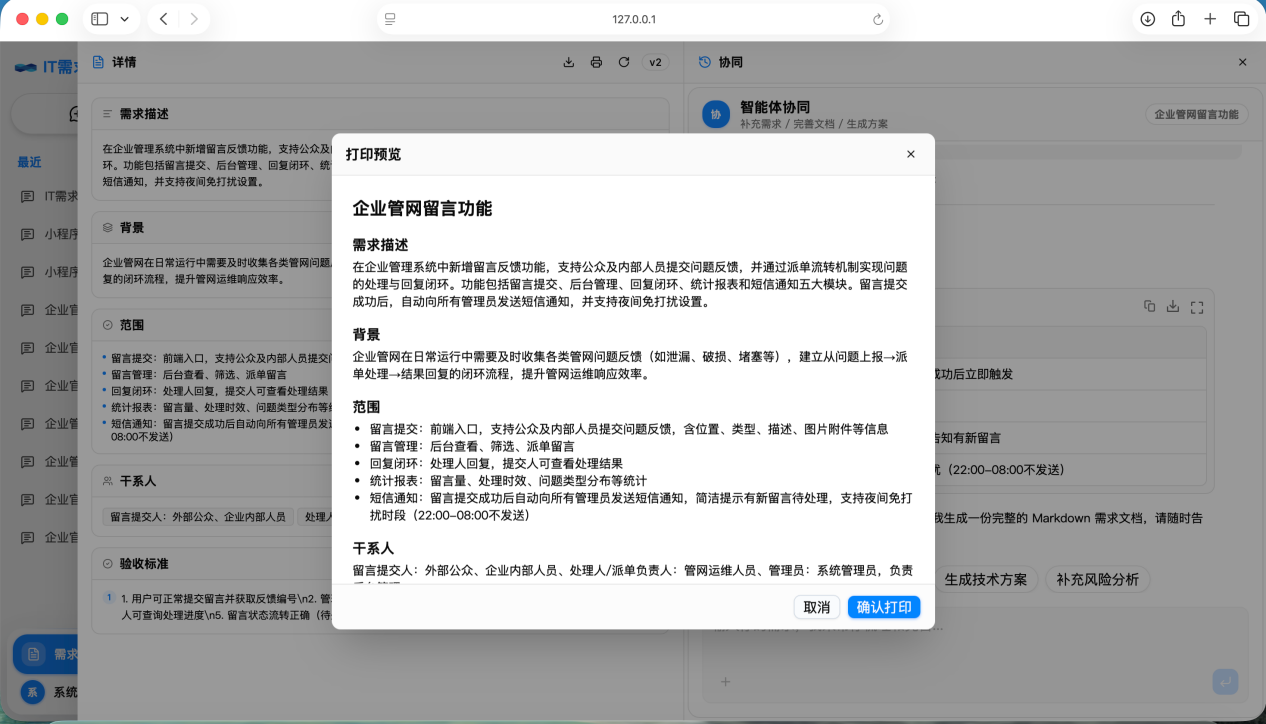The image size is (1266, 724).
Task: Click the Safari downloads icon
Action: coord(1148,19)
